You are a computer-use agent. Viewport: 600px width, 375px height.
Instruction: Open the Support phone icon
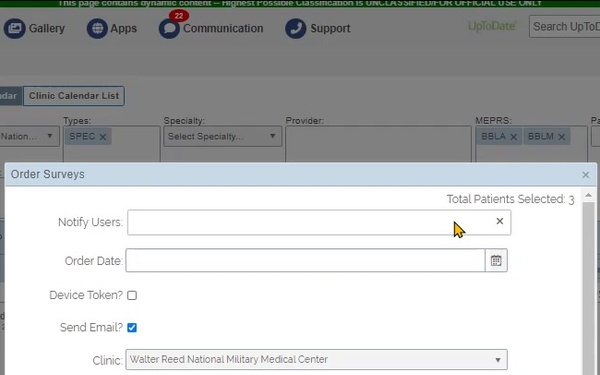(295, 28)
